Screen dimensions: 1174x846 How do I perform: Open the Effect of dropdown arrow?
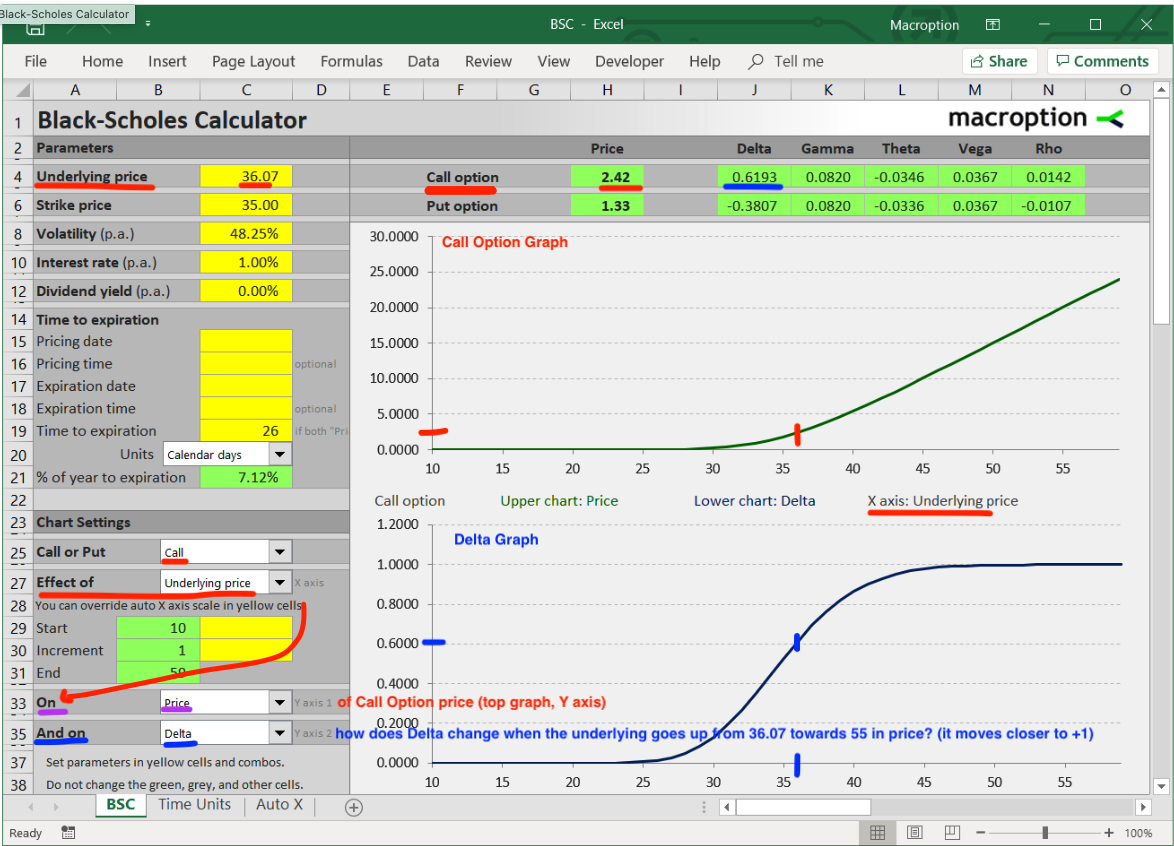[279, 582]
